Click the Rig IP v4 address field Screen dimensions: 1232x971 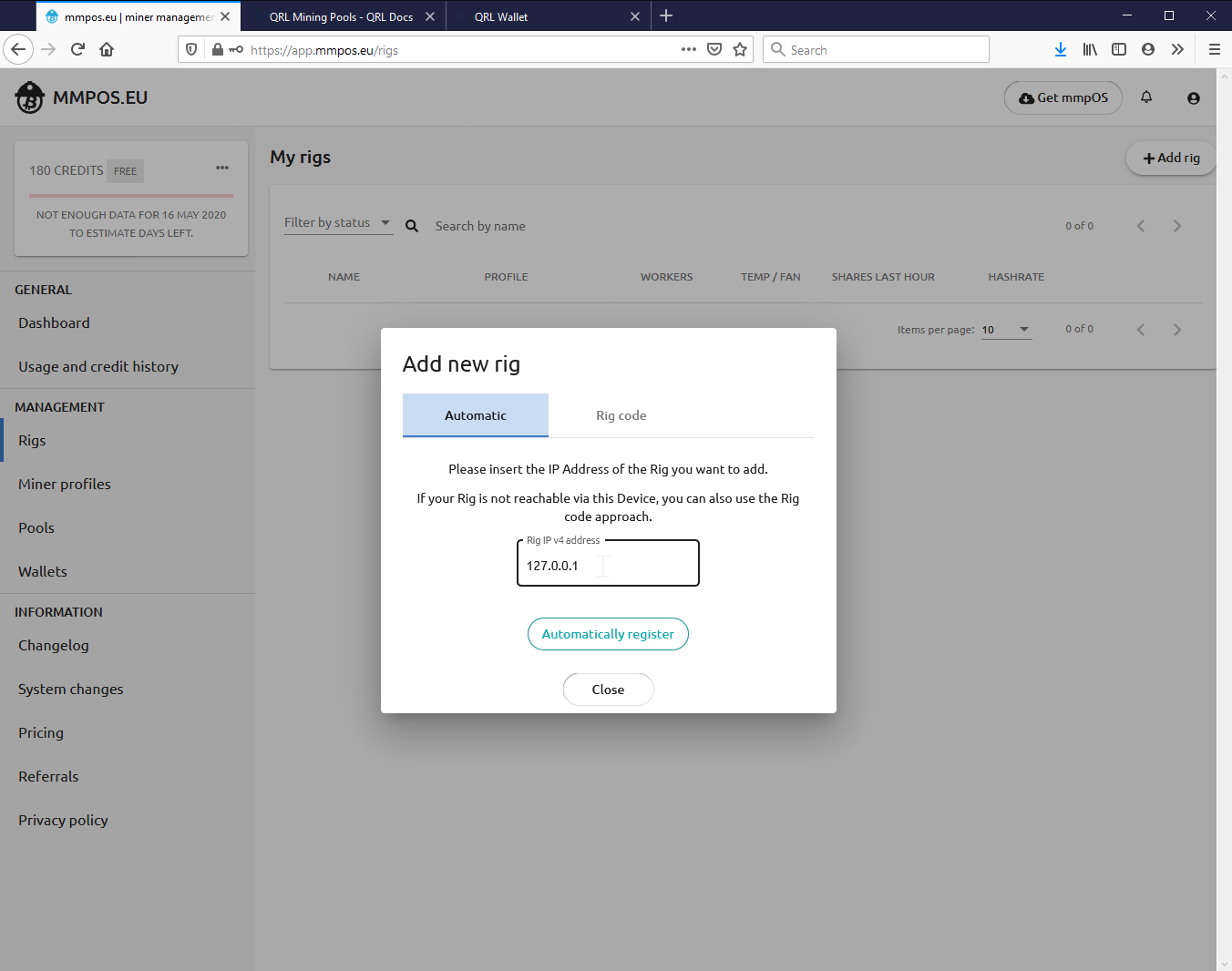pos(608,564)
